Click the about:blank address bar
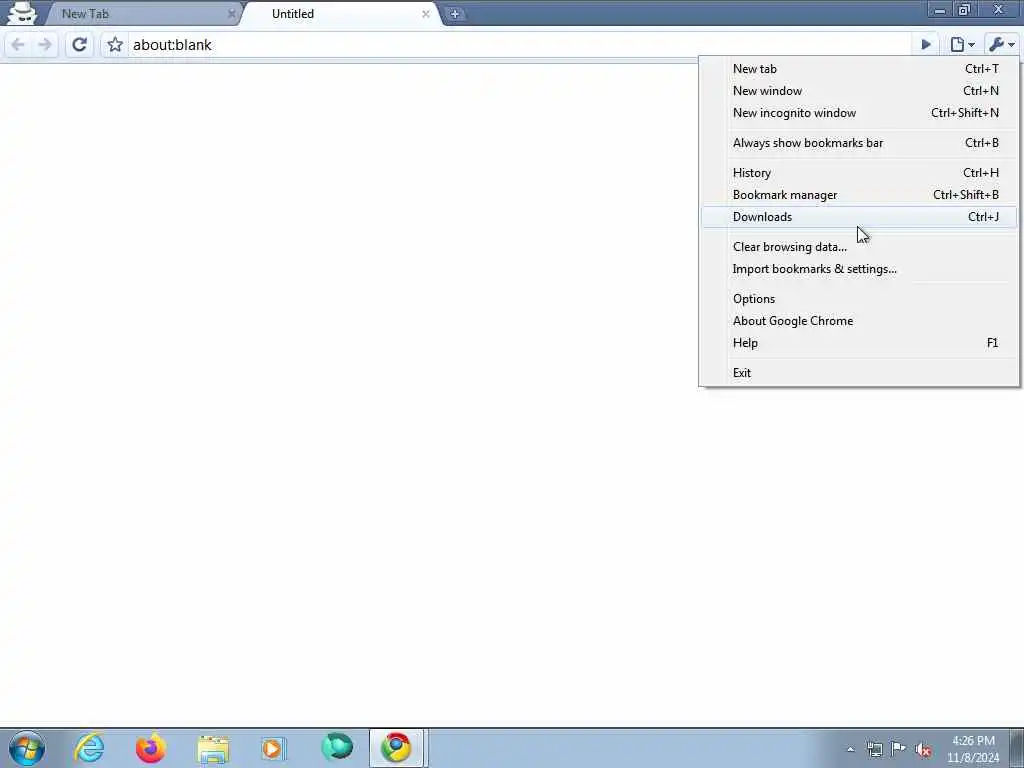 (x=519, y=44)
